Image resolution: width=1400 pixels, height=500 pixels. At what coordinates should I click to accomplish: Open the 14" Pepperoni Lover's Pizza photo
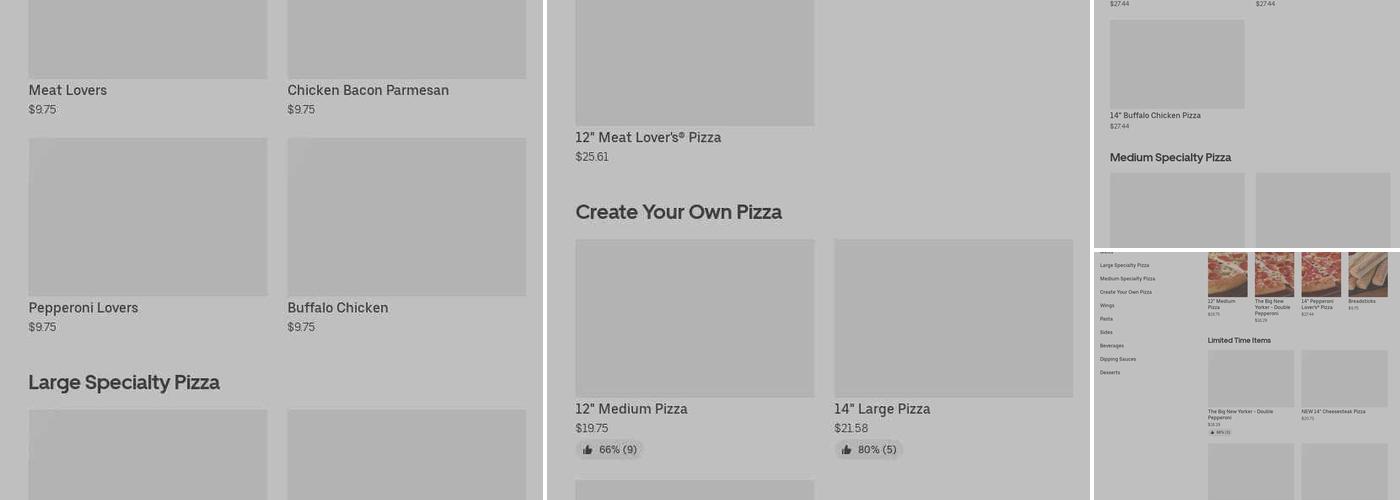point(1321,274)
